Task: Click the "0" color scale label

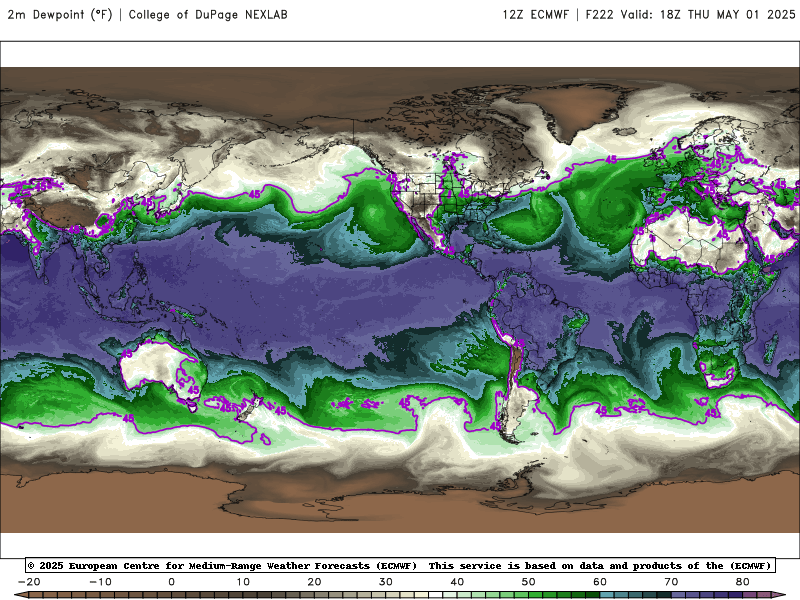Action: pyautogui.click(x=171, y=582)
